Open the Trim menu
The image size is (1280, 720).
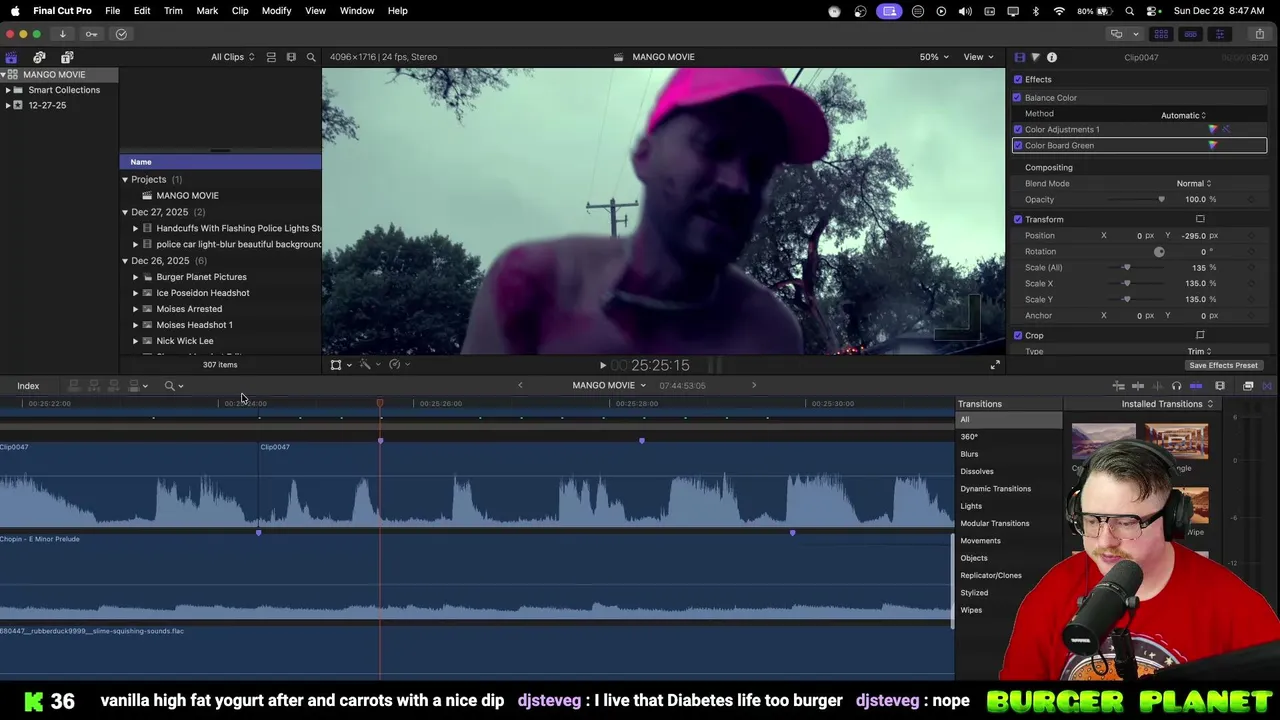pos(173,10)
